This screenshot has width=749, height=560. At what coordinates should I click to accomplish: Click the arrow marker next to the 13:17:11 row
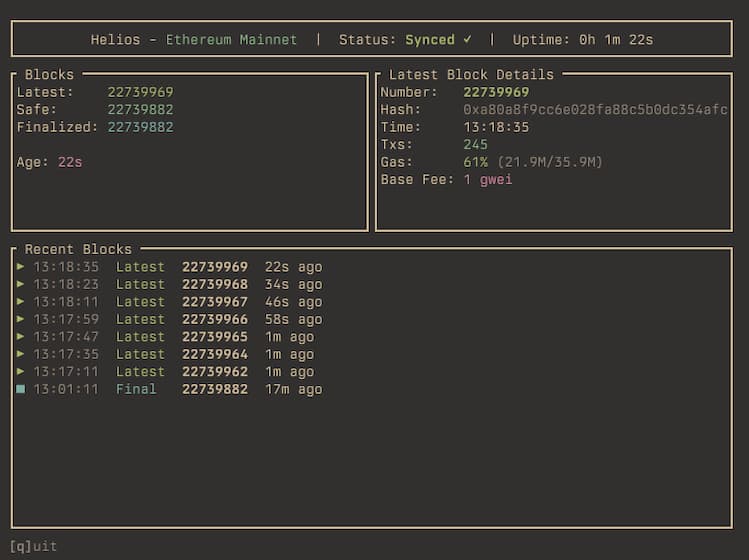tap(20, 372)
